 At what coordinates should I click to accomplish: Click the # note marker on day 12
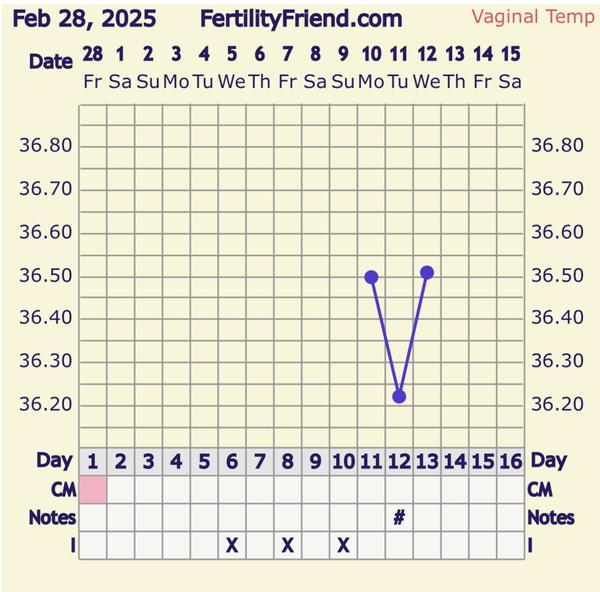pyautogui.click(x=399, y=517)
